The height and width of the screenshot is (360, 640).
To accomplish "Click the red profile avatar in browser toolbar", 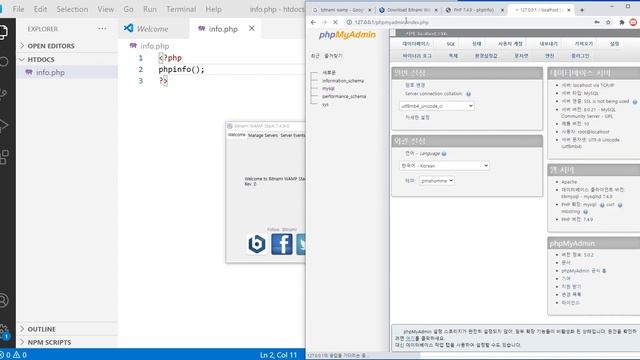I will coord(633,22).
